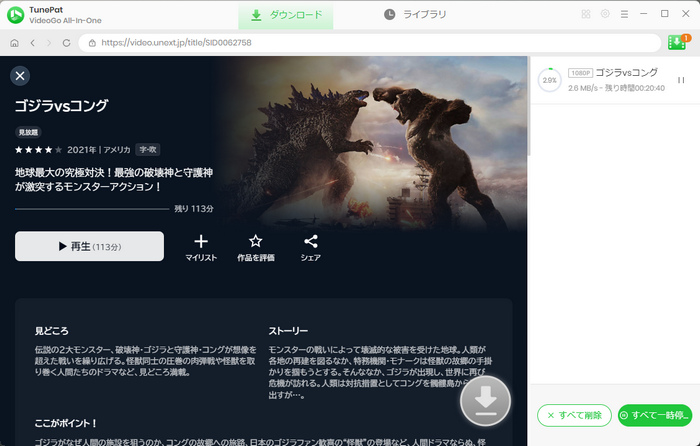Minimize the TunePat window

click(x=643, y=14)
